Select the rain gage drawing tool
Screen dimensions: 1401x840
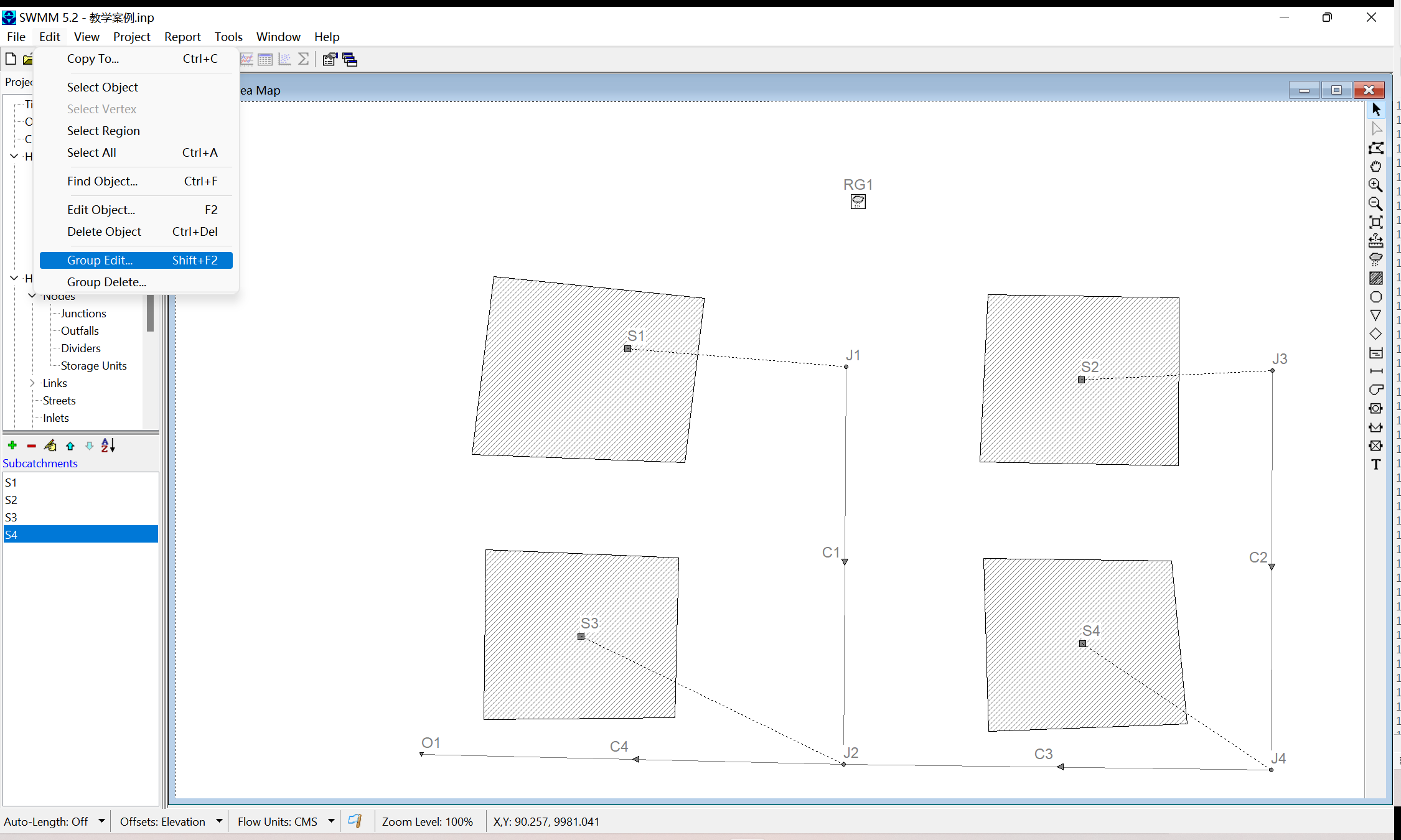point(1375,259)
